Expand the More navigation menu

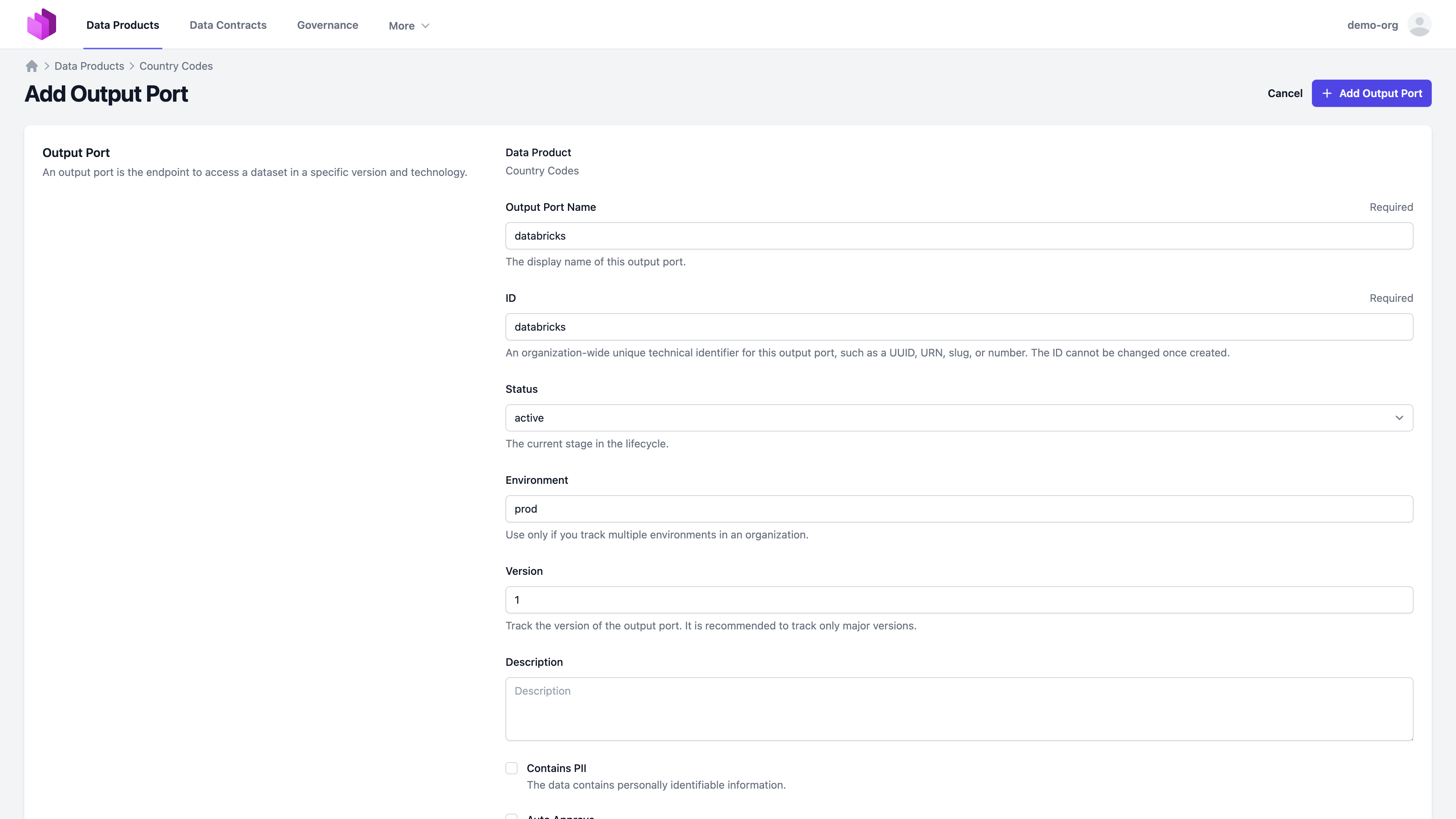coord(402,26)
